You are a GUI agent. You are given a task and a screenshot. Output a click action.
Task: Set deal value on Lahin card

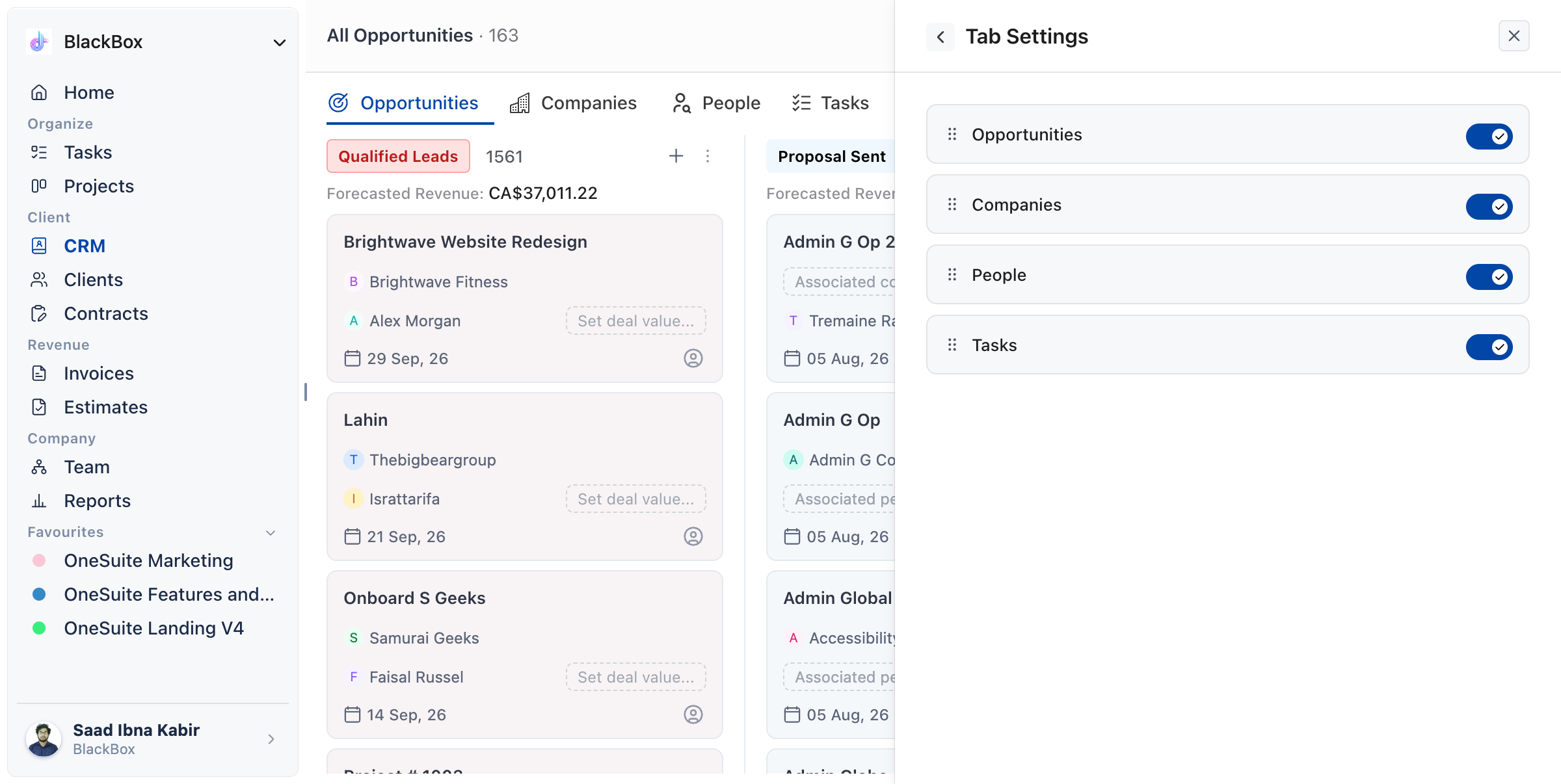click(x=636, y=499)
